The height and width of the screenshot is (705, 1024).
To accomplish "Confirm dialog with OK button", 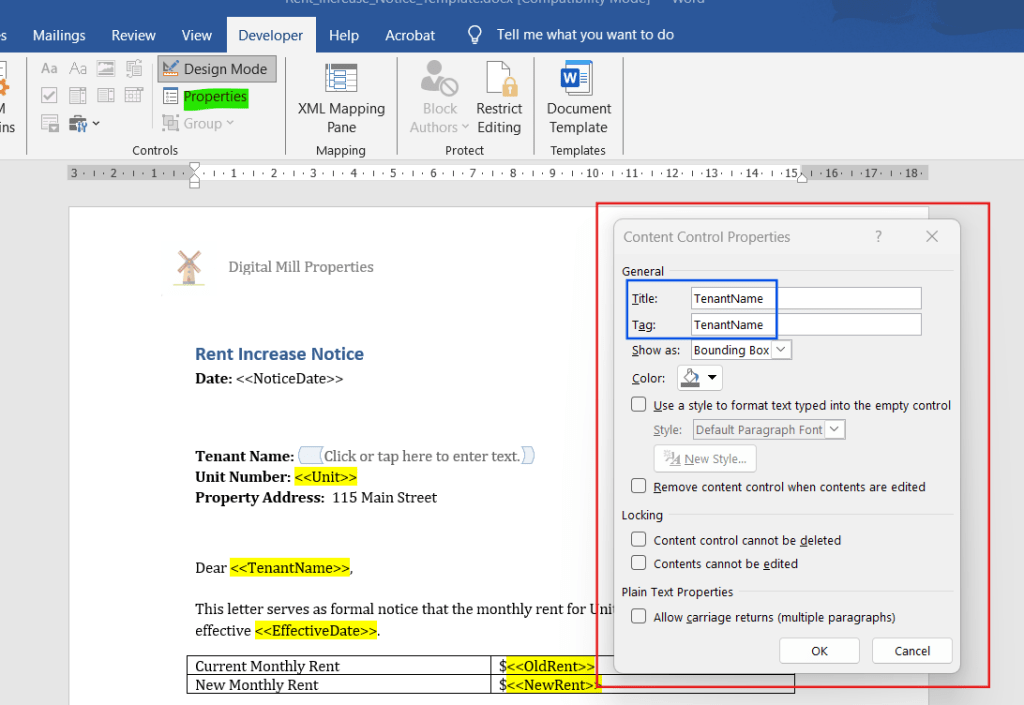I will (819, 651).
